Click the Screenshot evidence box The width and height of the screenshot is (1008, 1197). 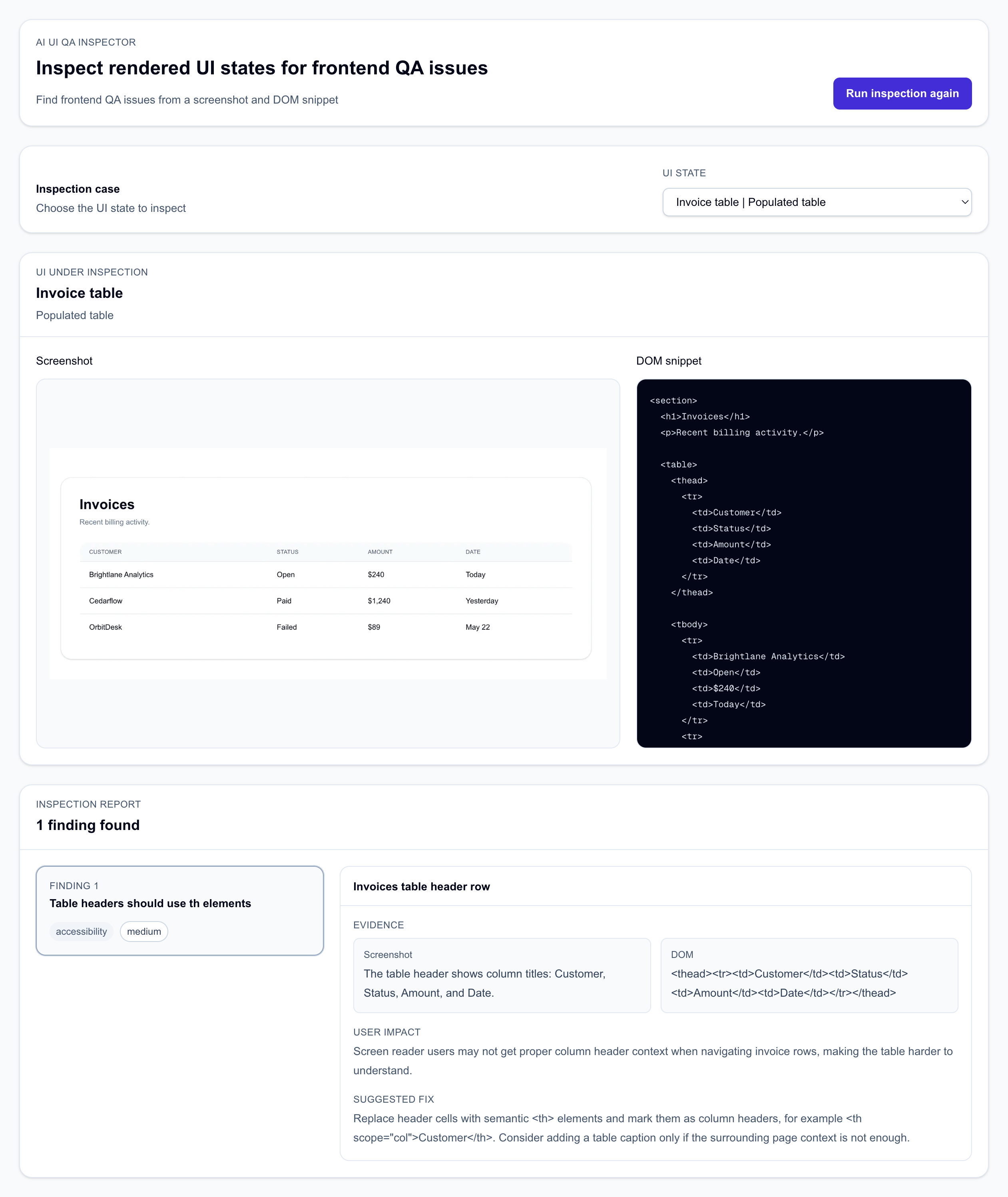(502, 975)
